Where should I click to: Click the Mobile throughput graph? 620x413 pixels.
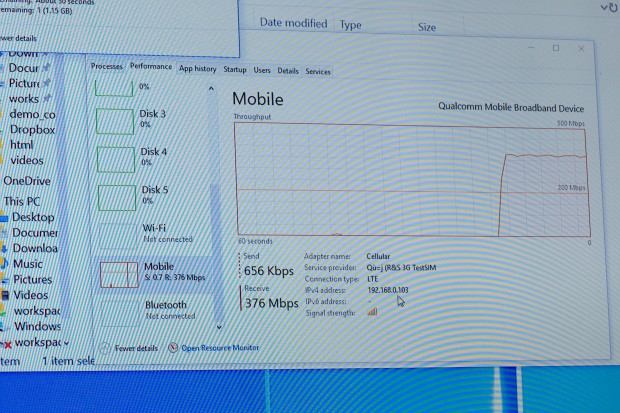tap(412, 180)
